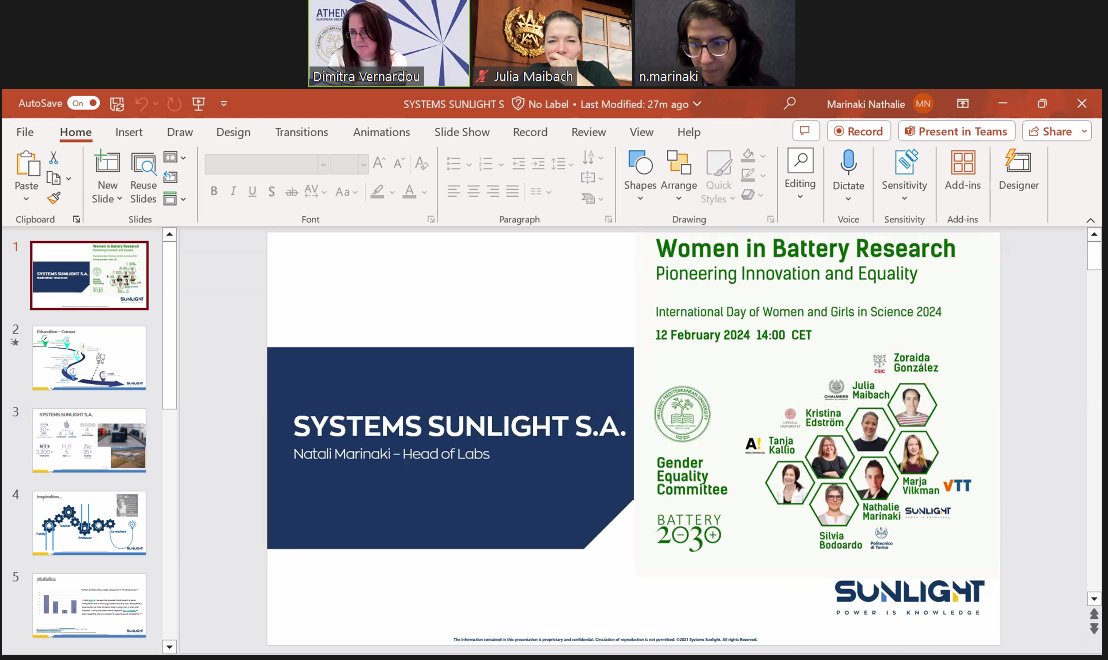This screenshot has height=660, width=1108.
Task: Select slide 3 thumbnail in the slide panel
Action: click(x=89, y=440)
